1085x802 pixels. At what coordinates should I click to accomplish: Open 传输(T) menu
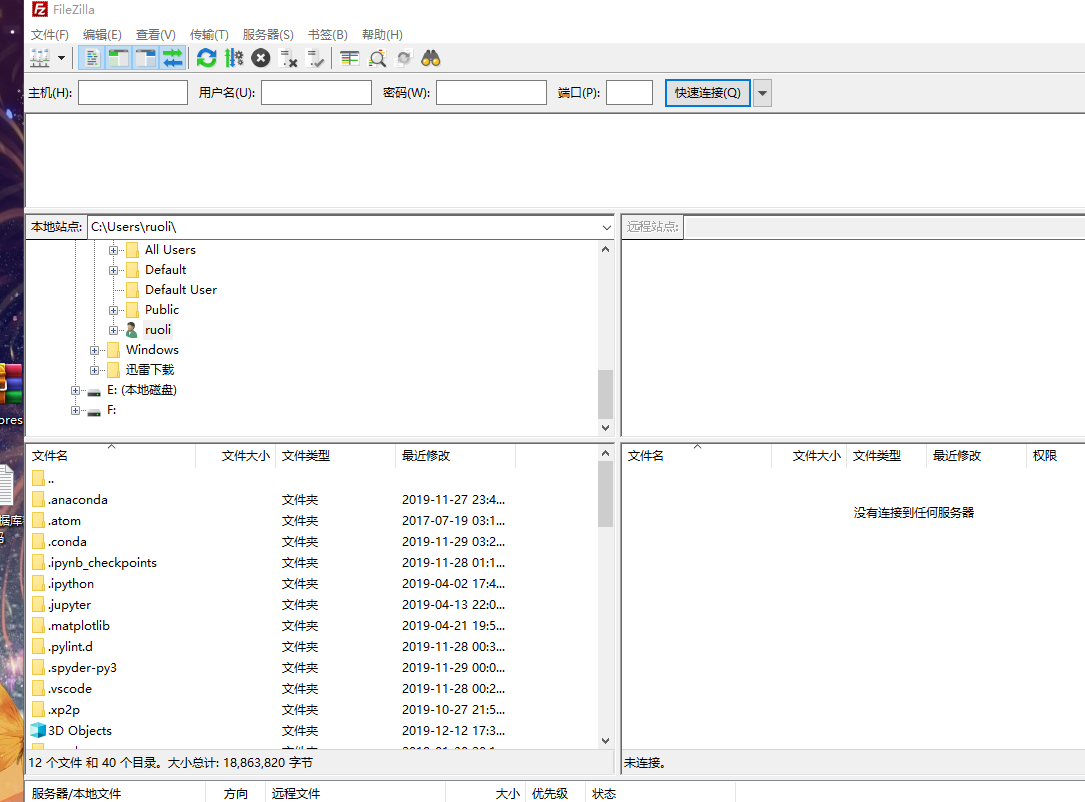click(x=209, y=35)
